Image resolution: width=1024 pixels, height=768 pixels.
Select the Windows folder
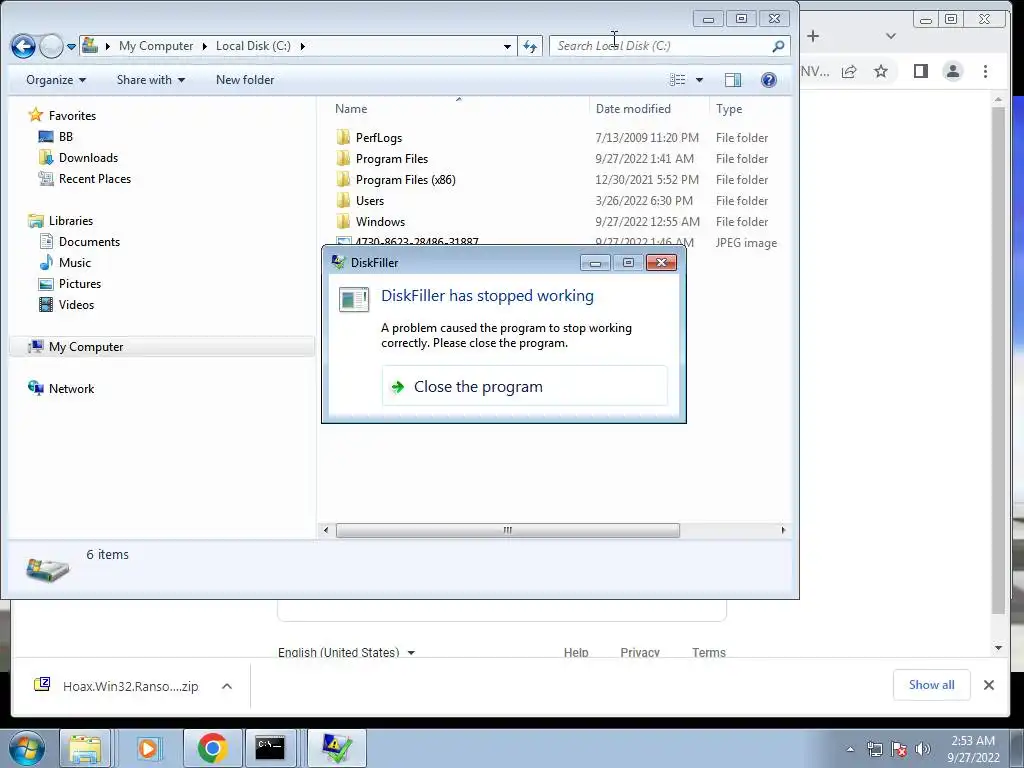click(380, 221)
